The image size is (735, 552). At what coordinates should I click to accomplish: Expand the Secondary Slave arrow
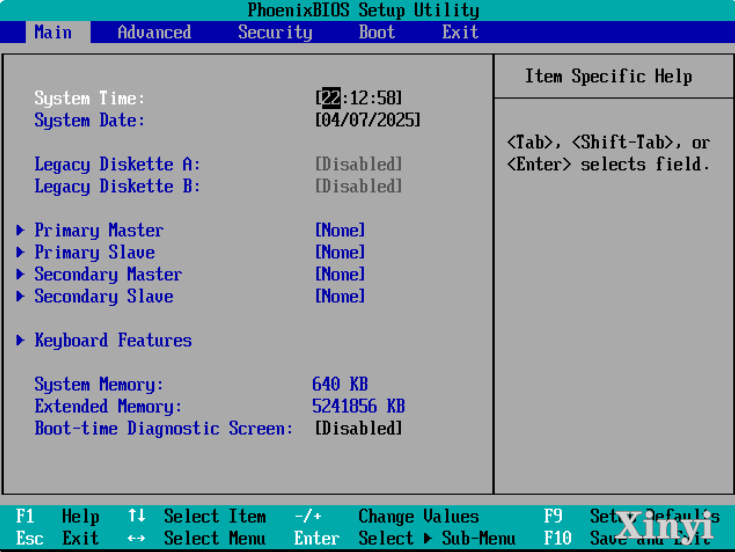(20, 296)
